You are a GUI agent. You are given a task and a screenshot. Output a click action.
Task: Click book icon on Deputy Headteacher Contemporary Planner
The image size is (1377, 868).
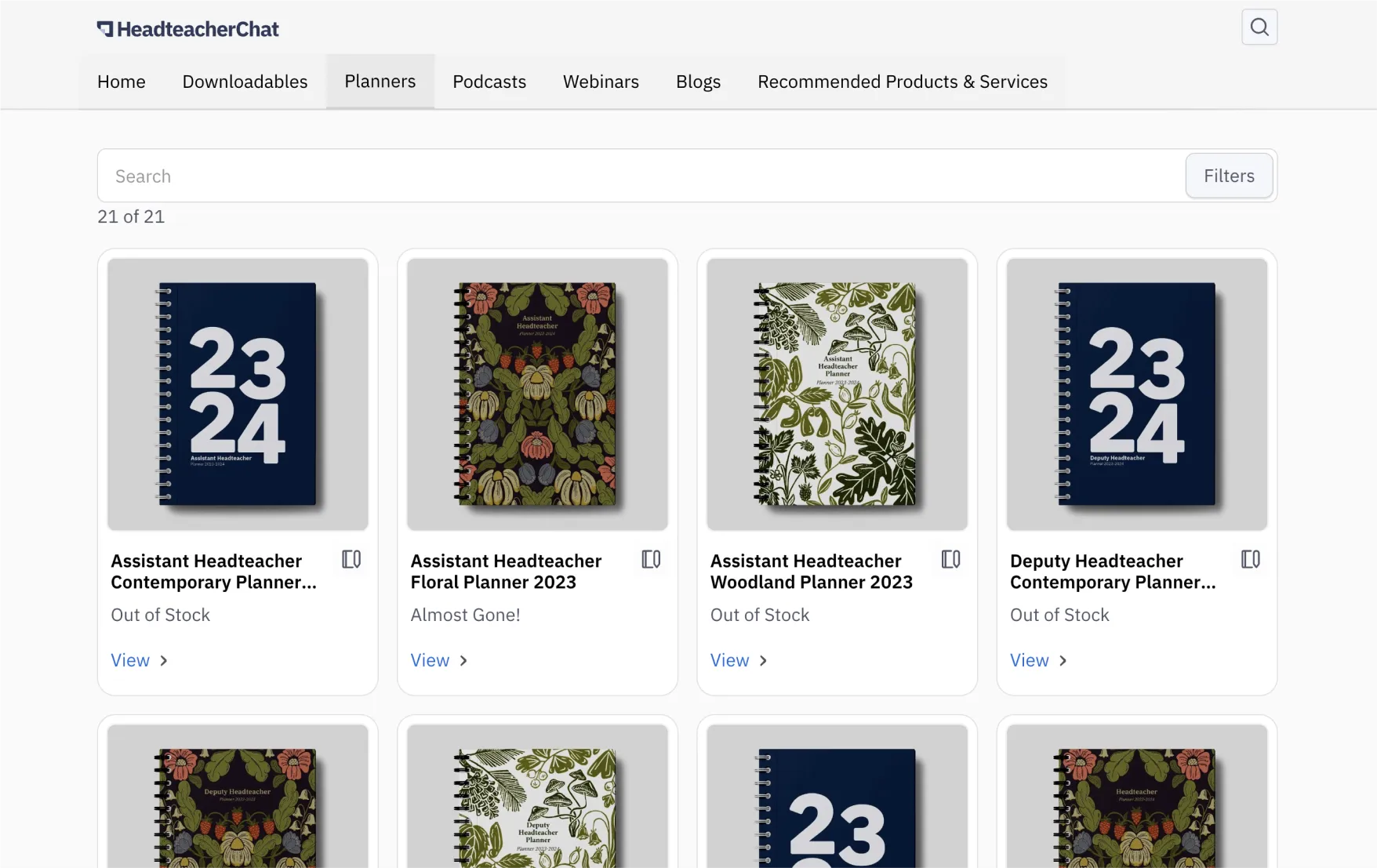point(1250,559)
